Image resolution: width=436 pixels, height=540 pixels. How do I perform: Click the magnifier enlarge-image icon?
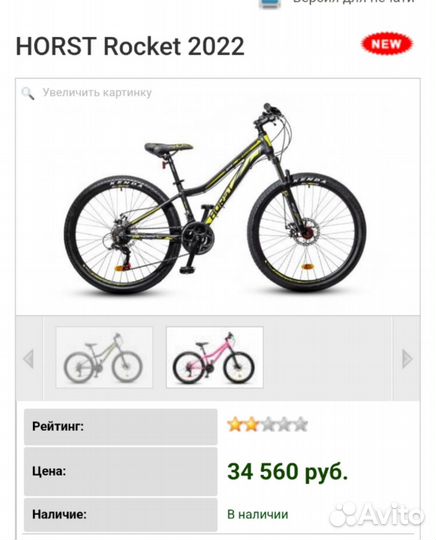(x=28, y=93)
